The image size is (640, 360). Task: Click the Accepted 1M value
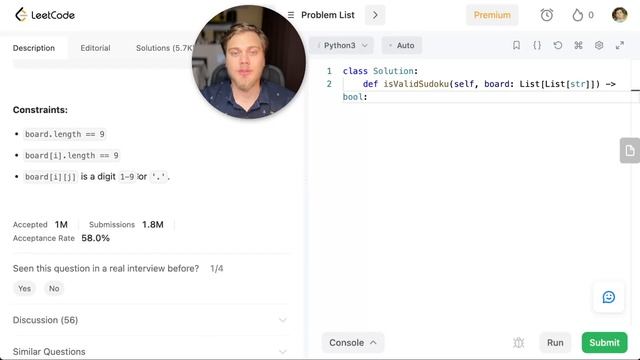[61, 224]
